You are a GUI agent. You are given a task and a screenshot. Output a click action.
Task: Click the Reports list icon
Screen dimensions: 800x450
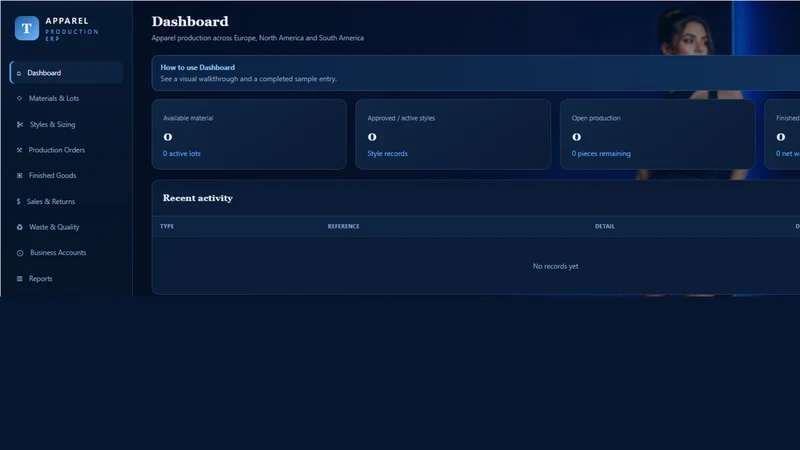[19, 279]
